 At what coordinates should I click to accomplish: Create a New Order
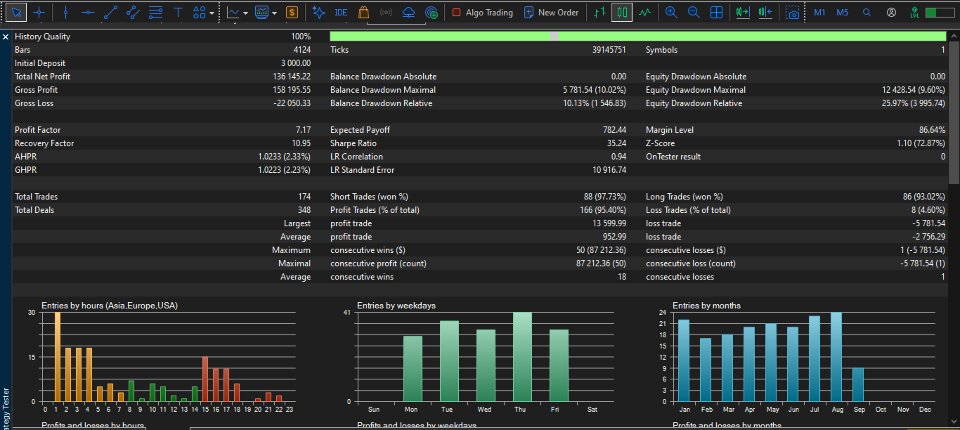tap(551, 12)
